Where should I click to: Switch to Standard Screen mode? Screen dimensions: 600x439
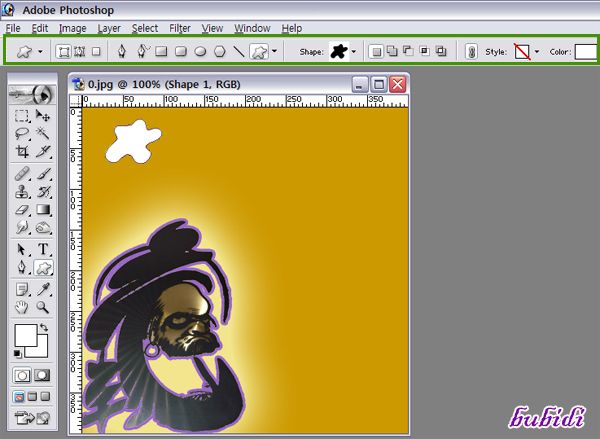click(18, 397)
